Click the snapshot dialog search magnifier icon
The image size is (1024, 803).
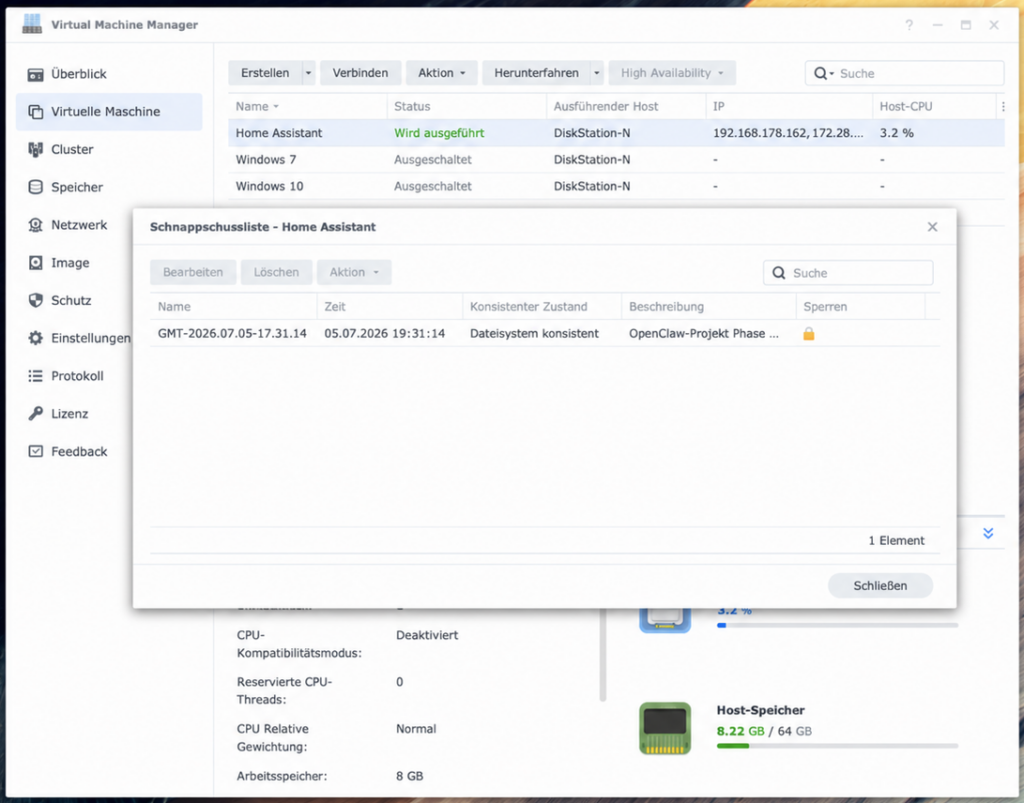[778, 273]
